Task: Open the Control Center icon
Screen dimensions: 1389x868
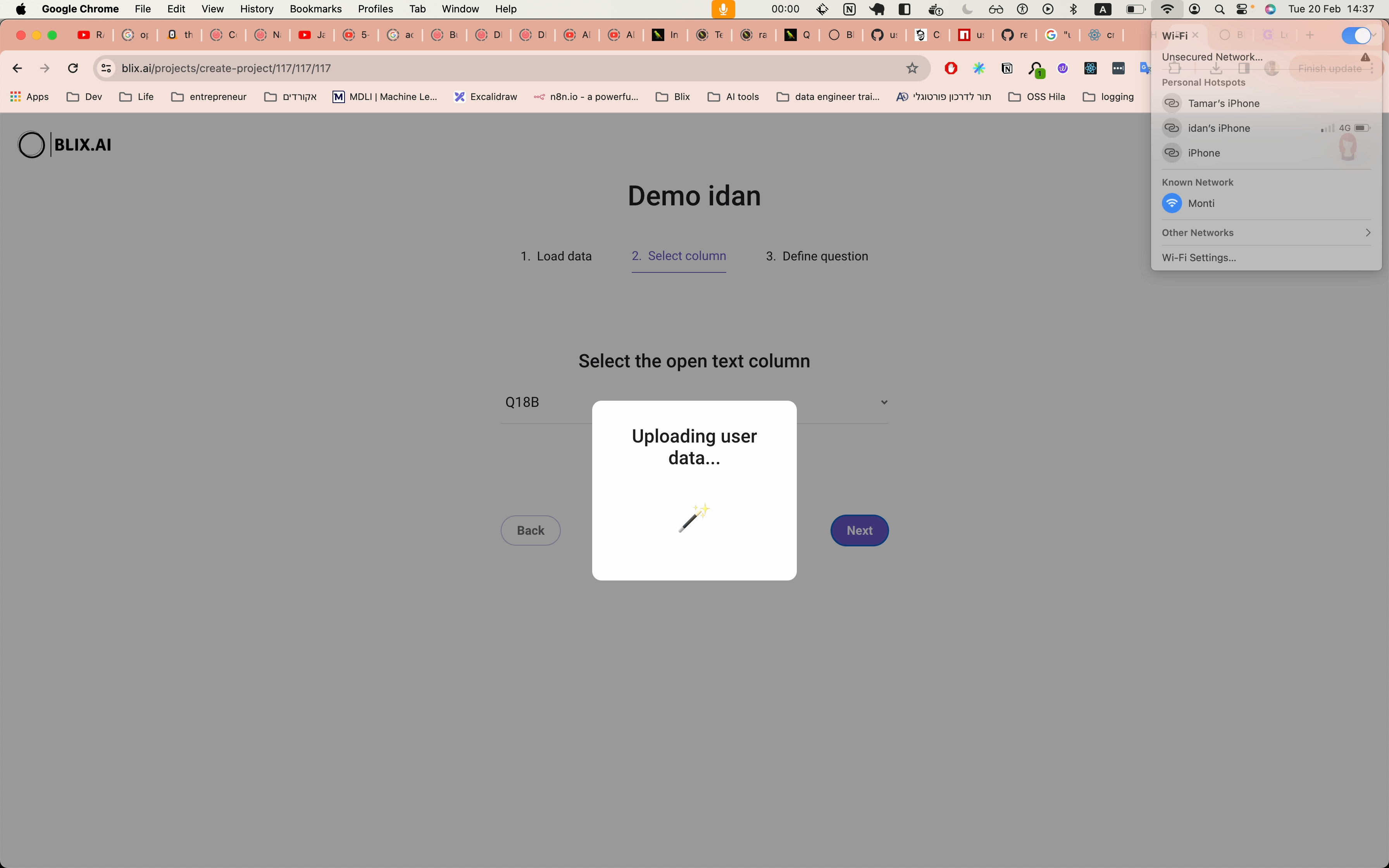Action: 1242,9
